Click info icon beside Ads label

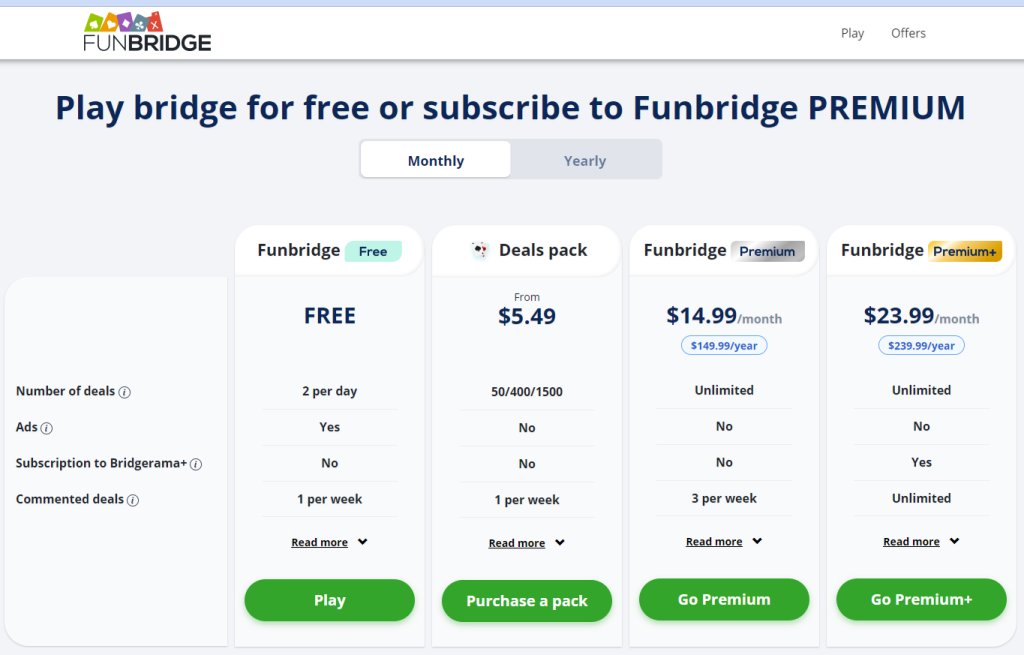pos(46,428)
